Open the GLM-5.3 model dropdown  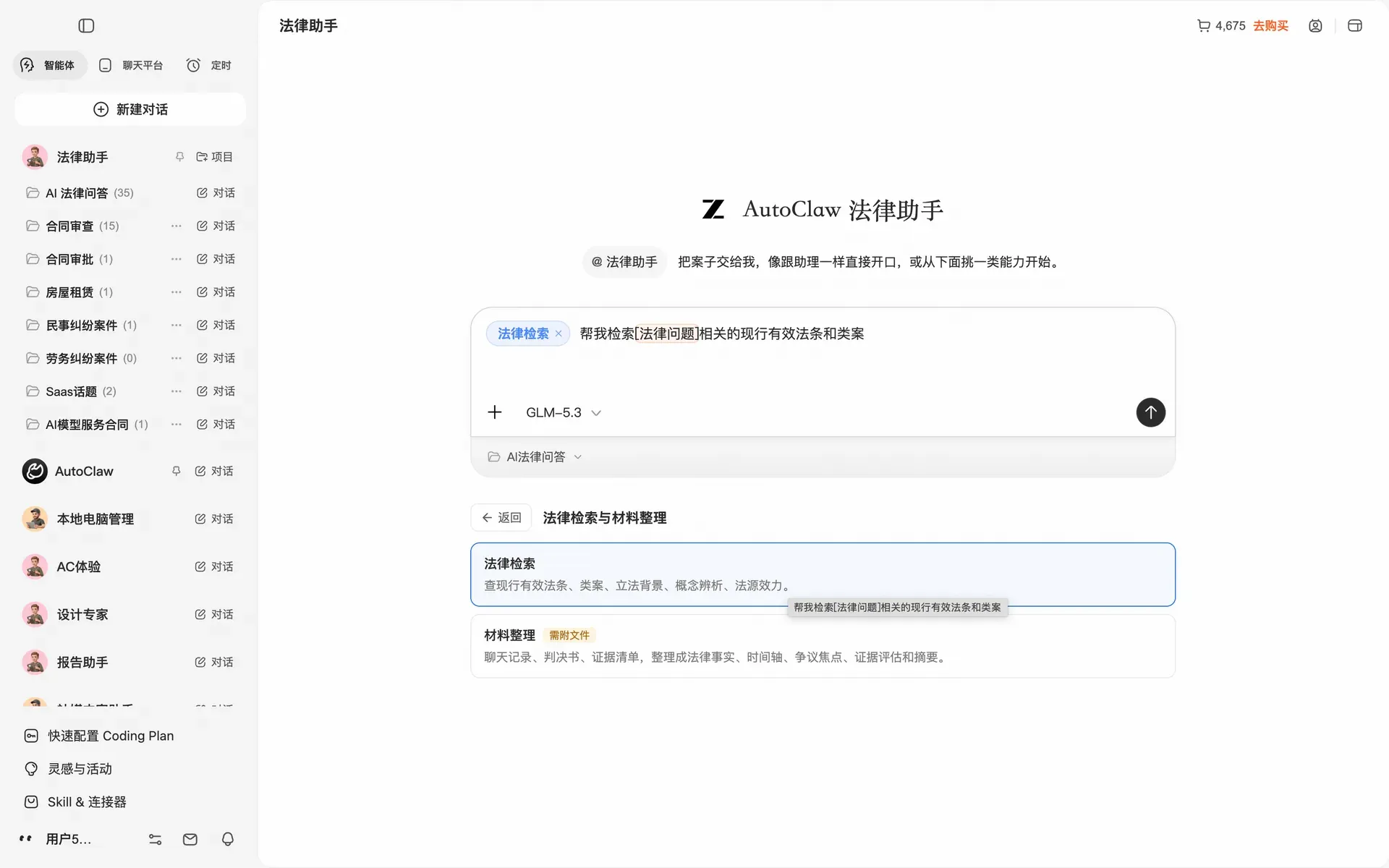563,412
